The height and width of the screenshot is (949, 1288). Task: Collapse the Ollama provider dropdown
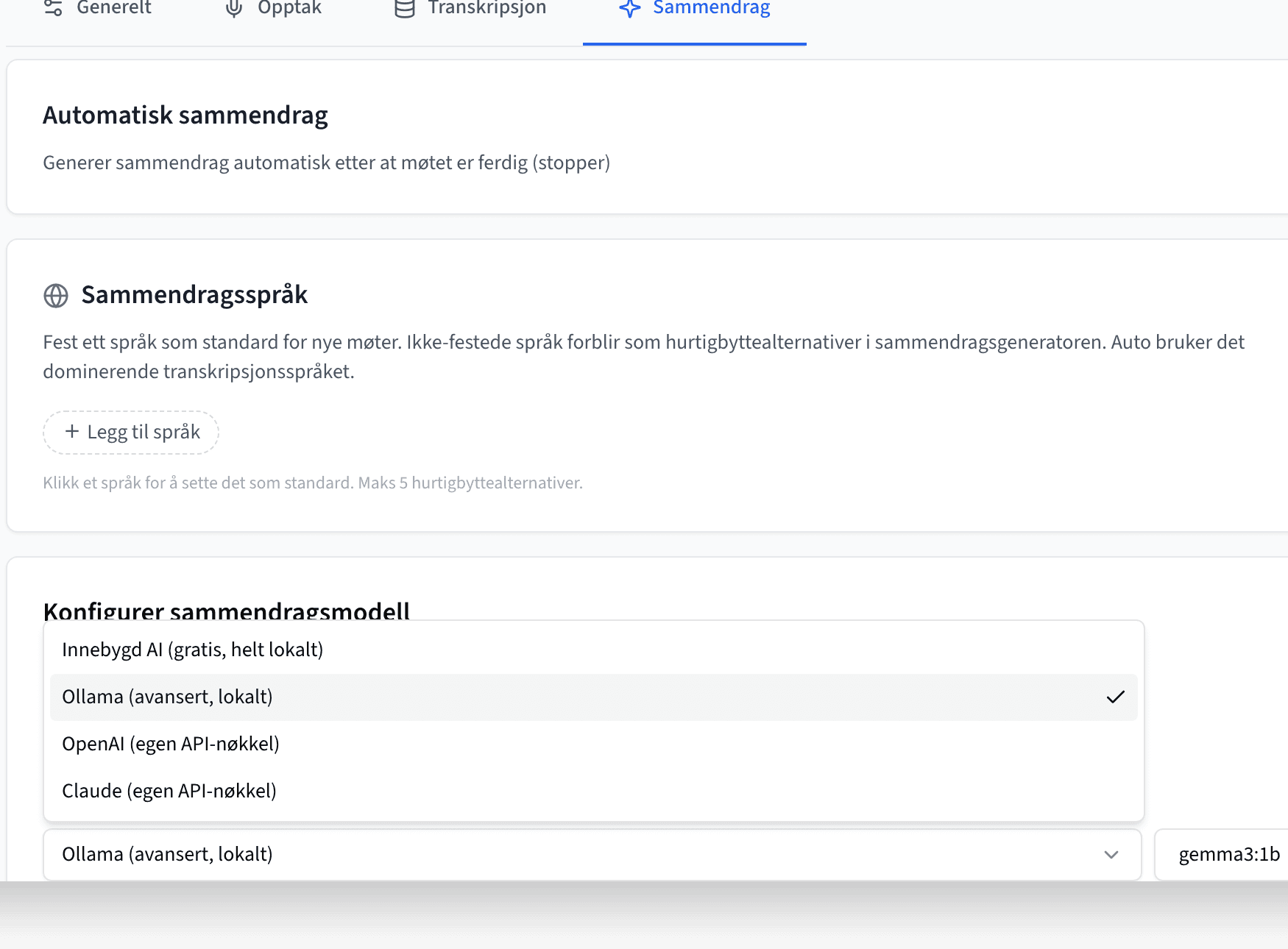tap(592, 855)
